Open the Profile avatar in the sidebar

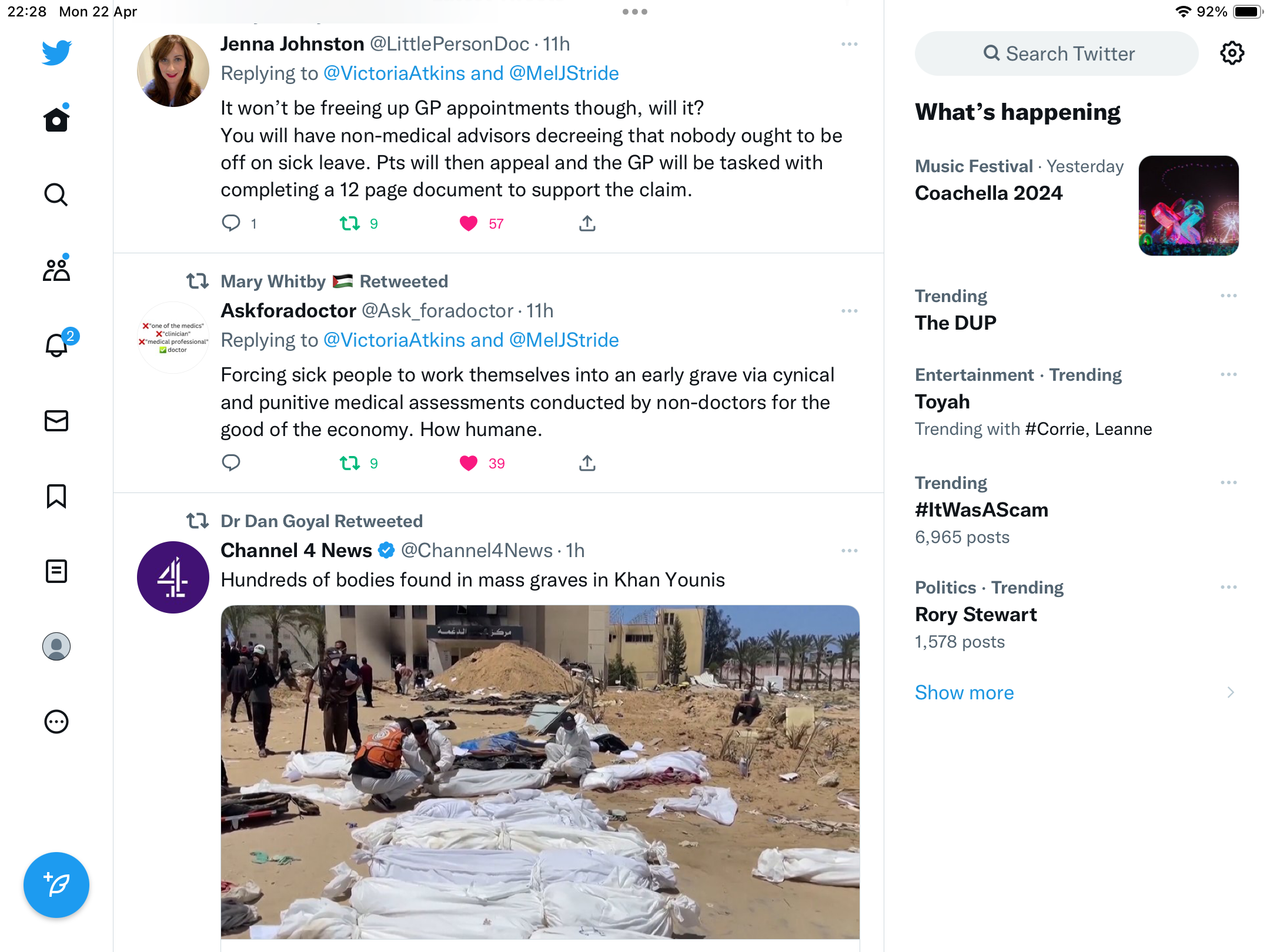[x=56, y=646]
